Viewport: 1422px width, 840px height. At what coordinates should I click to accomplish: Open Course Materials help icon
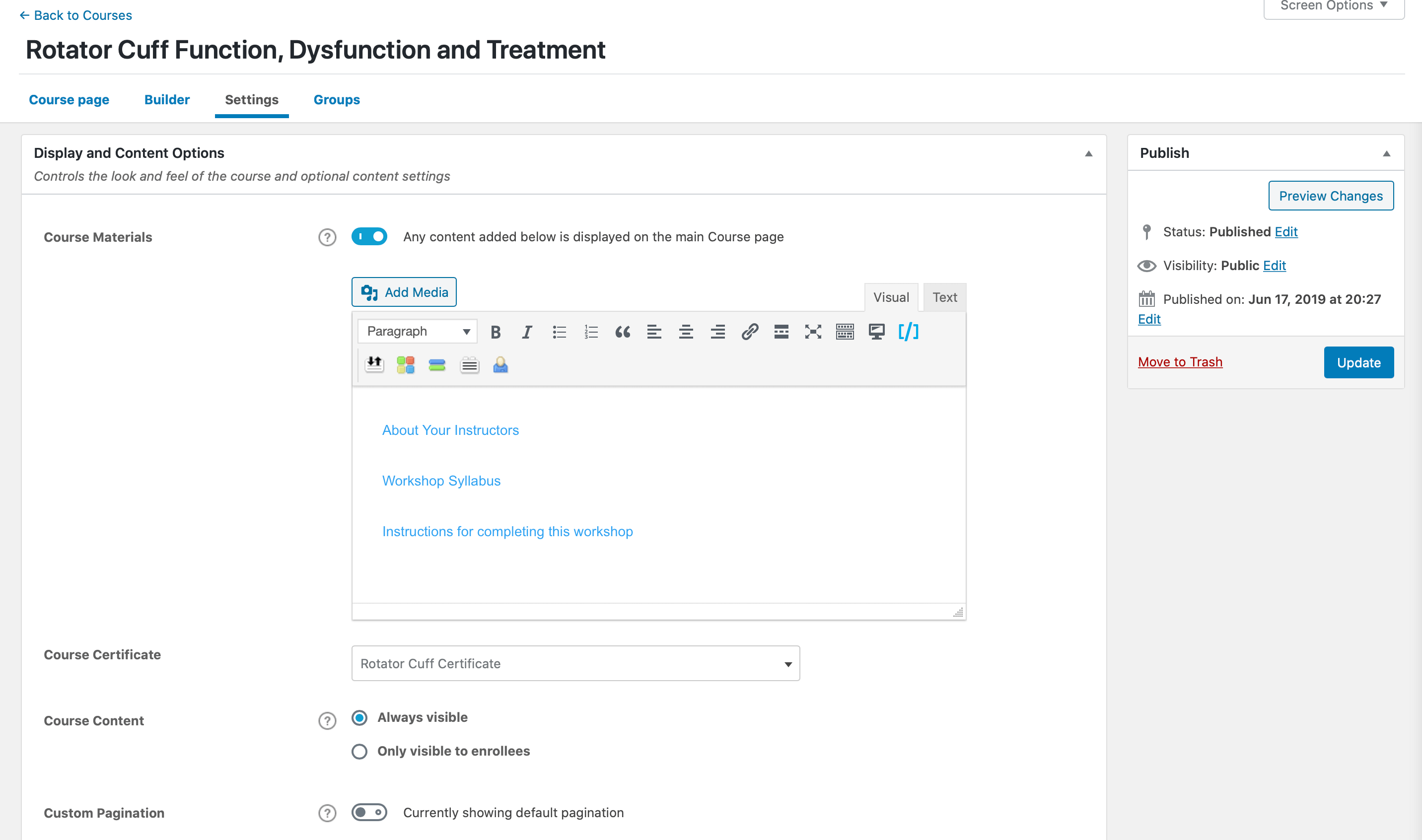[x=327, y=237]
